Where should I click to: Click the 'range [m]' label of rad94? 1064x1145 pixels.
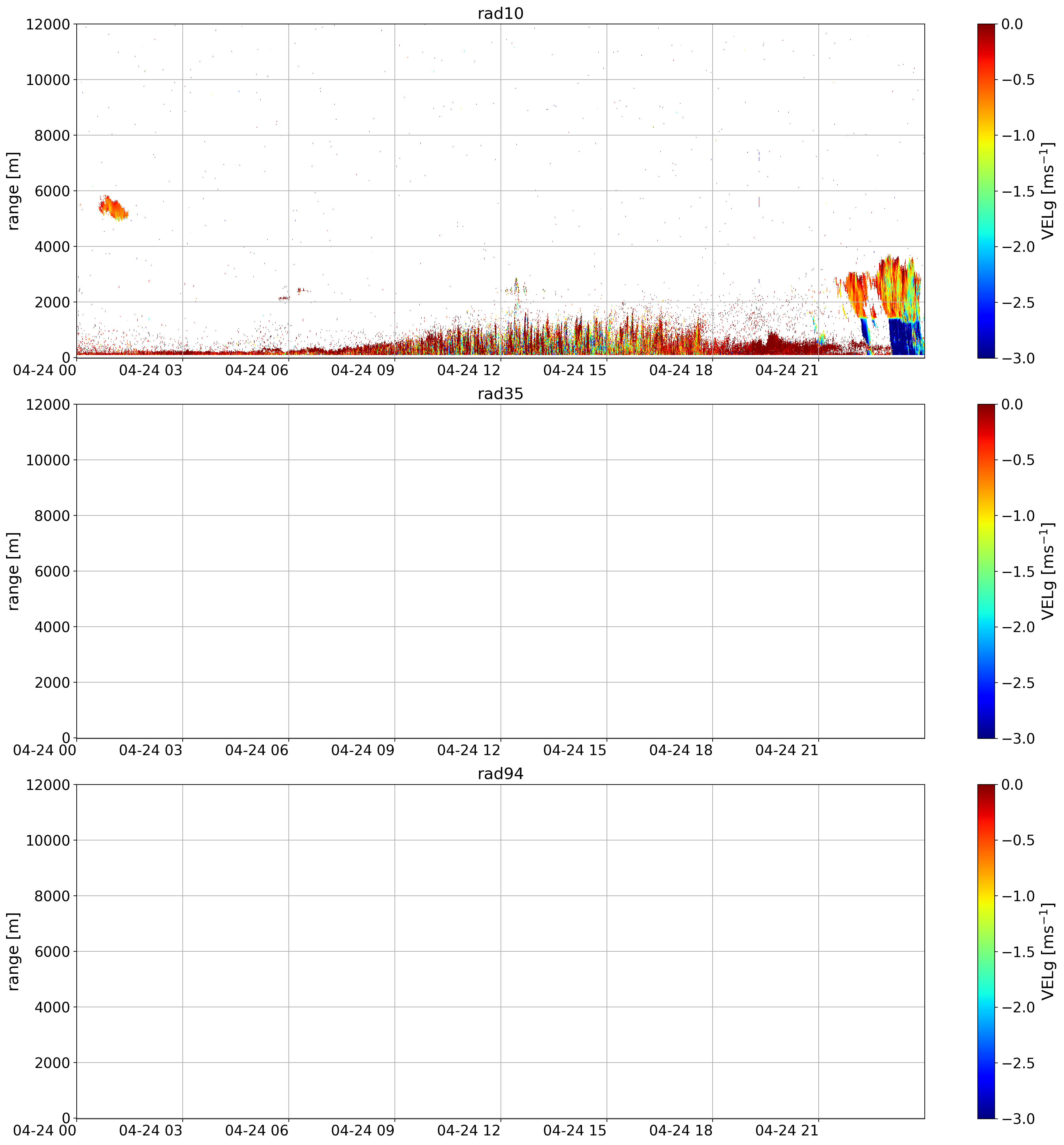tap(13, 951)
